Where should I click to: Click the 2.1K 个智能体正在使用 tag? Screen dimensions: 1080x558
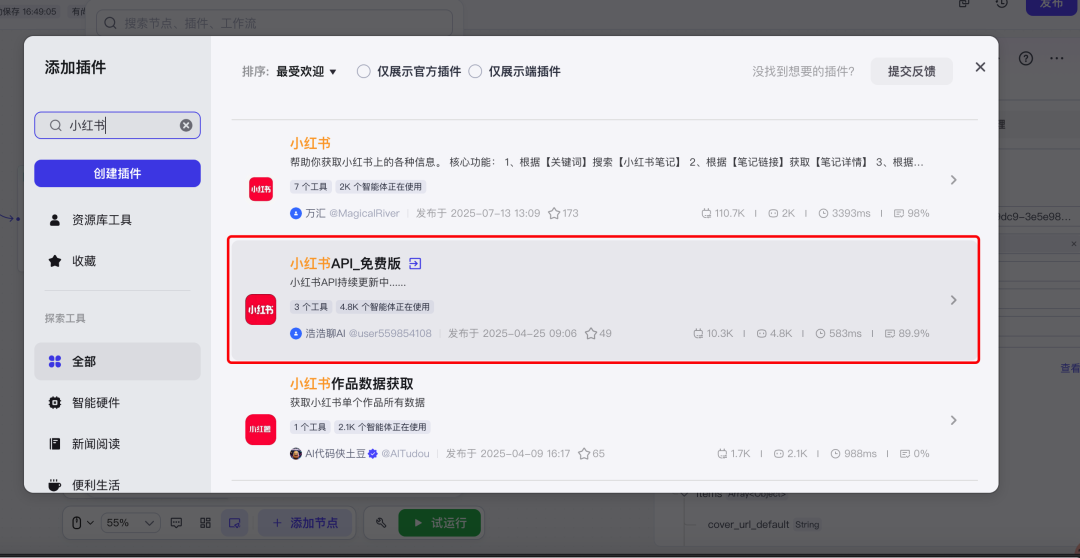[x=382, y=427]
